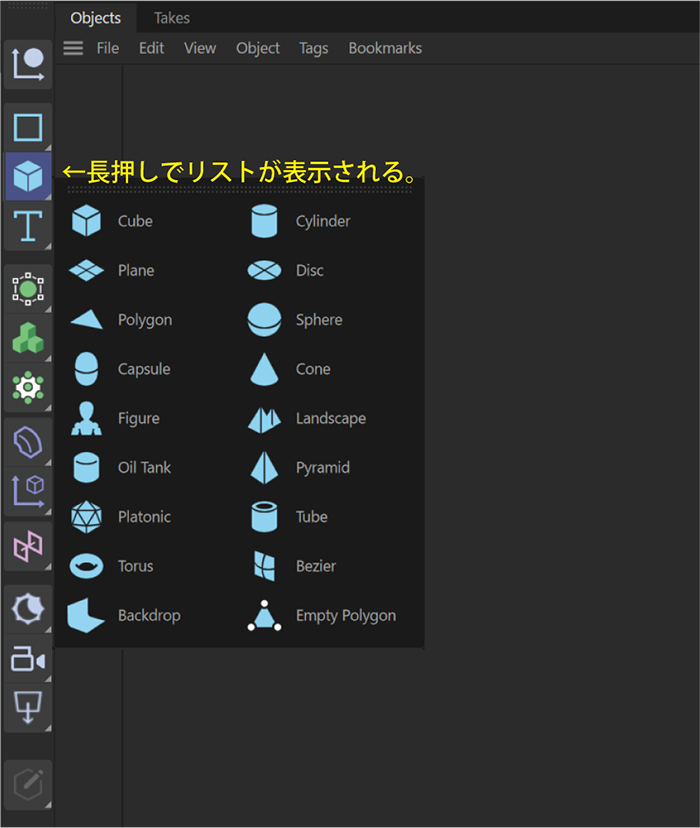Screen dimensions: 700x828
Task: Select the Cylinder primitive icon
Action: 264,221
